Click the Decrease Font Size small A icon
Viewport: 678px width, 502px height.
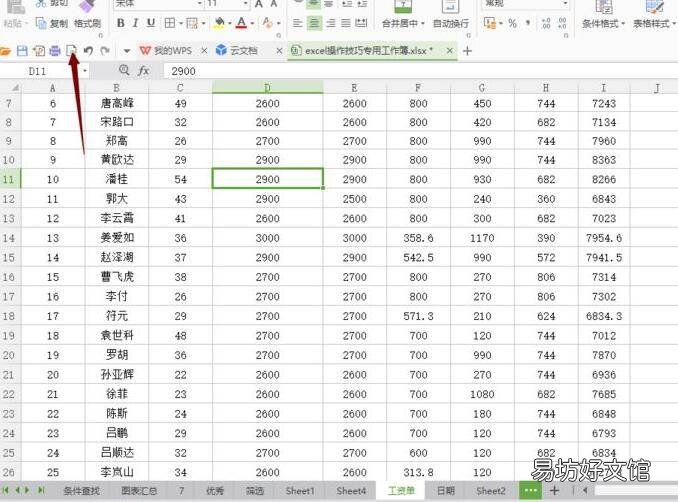click(274, 4)
